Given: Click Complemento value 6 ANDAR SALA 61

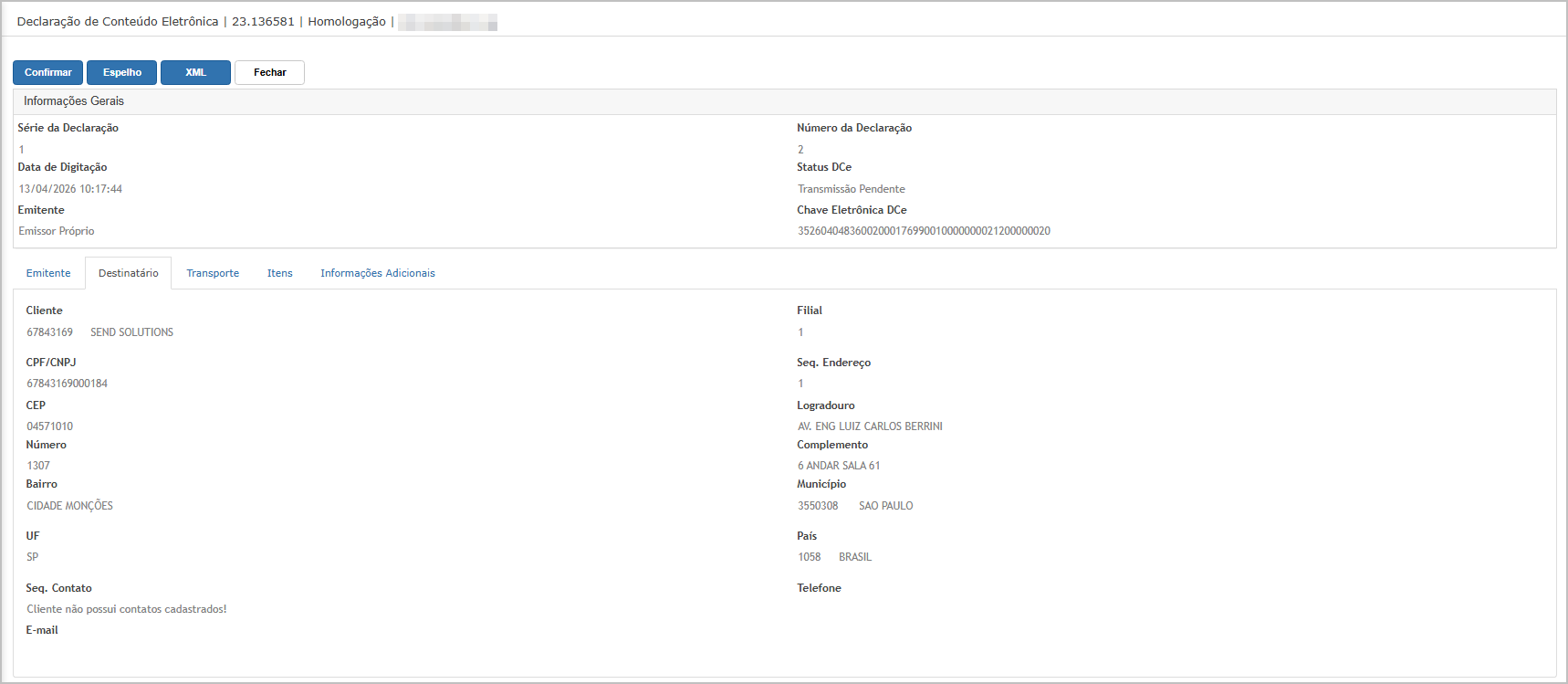Looking at the screenshot, I should pyautogui.click(x=839, y=466).
